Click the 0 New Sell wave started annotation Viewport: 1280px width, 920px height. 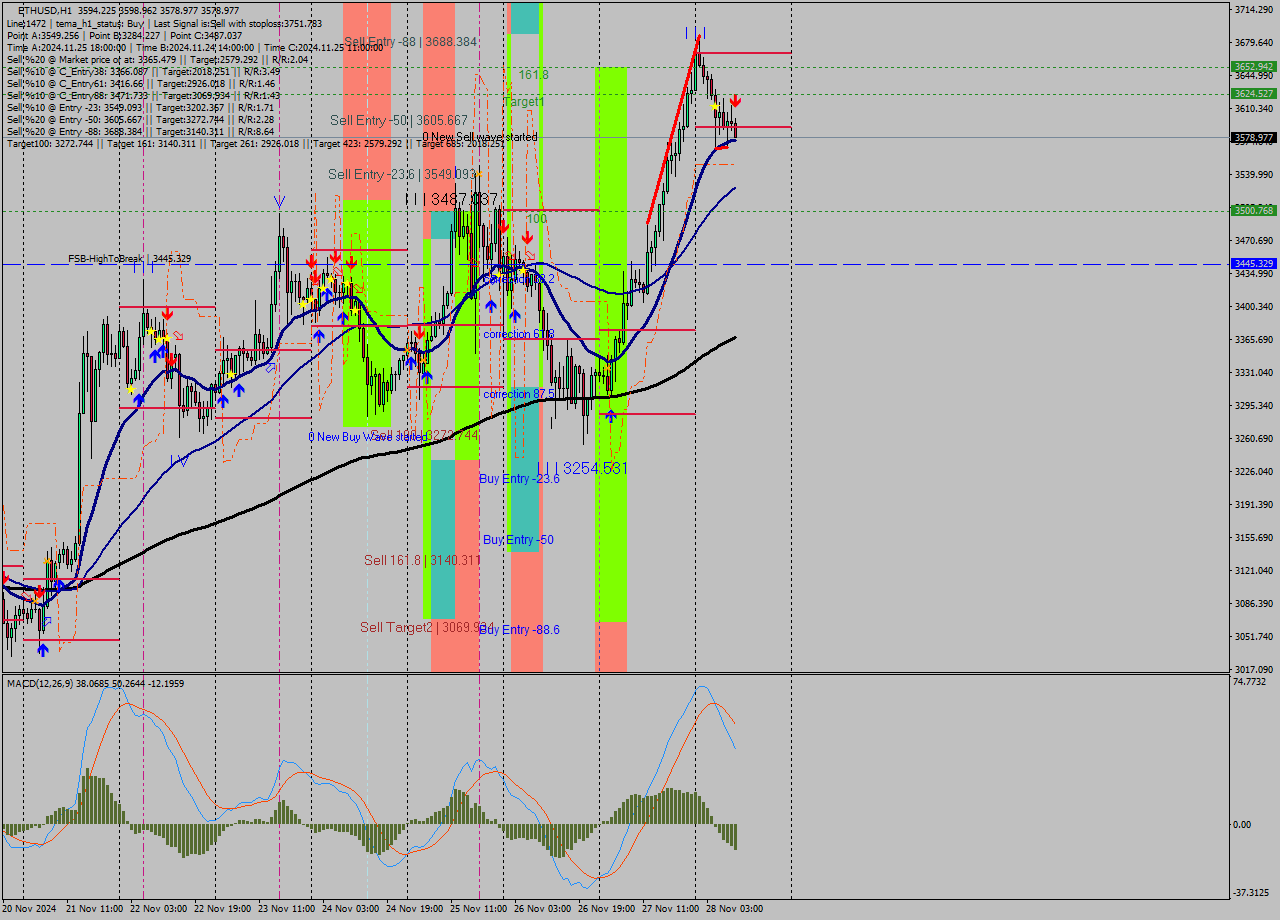click(480, 135)
